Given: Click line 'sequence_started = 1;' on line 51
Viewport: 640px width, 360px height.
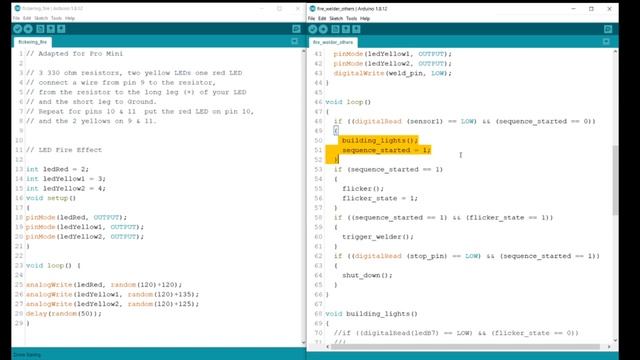Looking at the screenshot, I should [x=386, y=150].
